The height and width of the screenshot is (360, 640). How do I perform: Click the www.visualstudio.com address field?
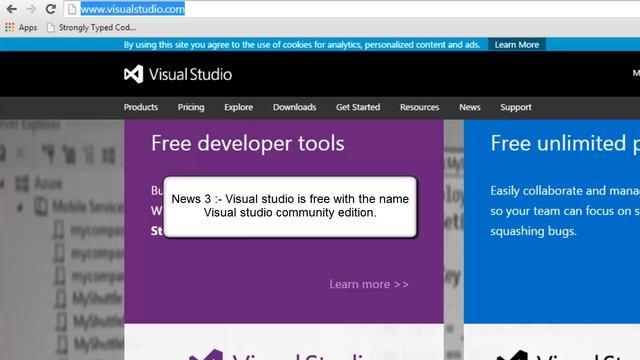point(351,9)
